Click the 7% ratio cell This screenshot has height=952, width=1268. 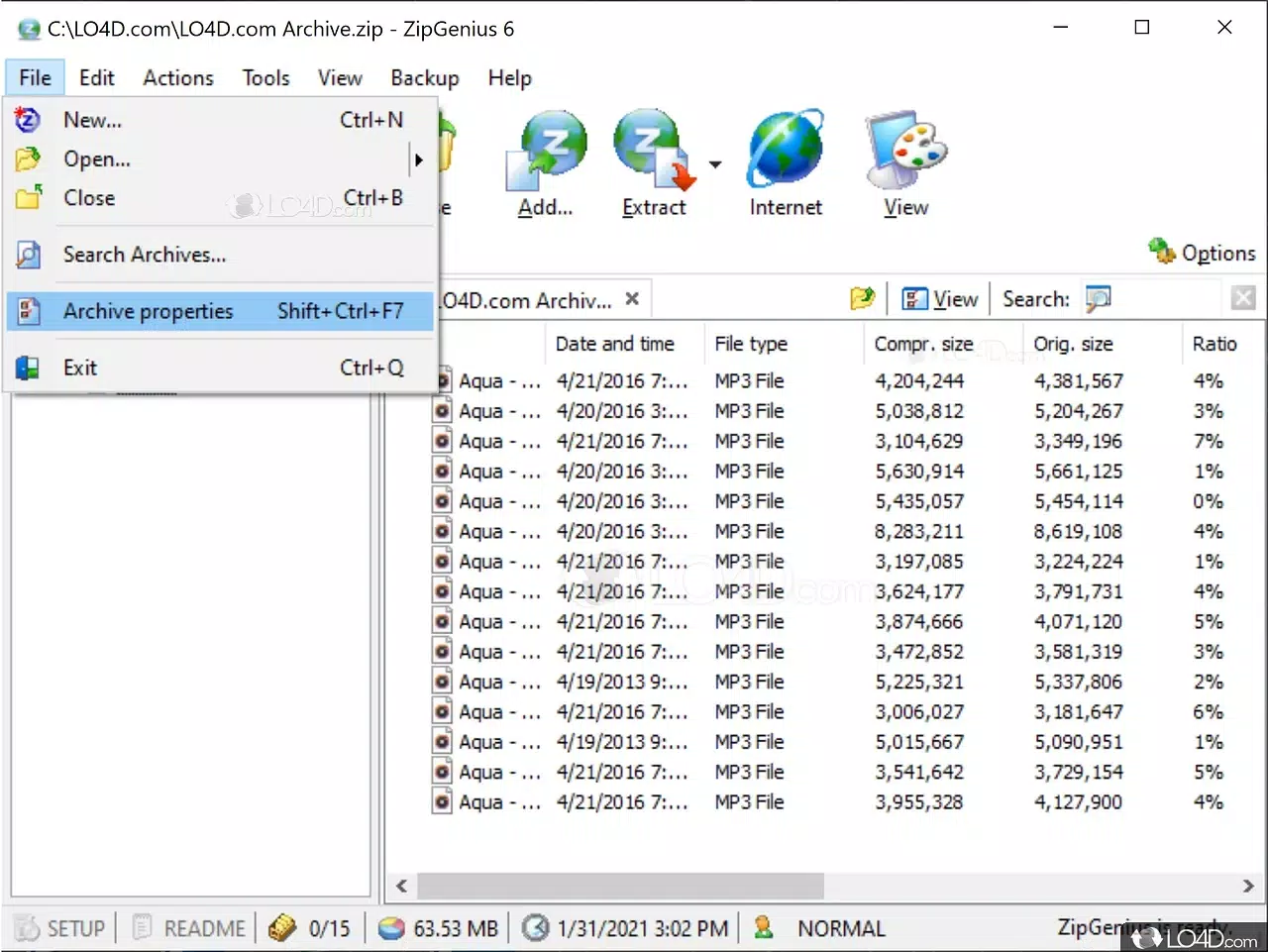(1208, 441)
